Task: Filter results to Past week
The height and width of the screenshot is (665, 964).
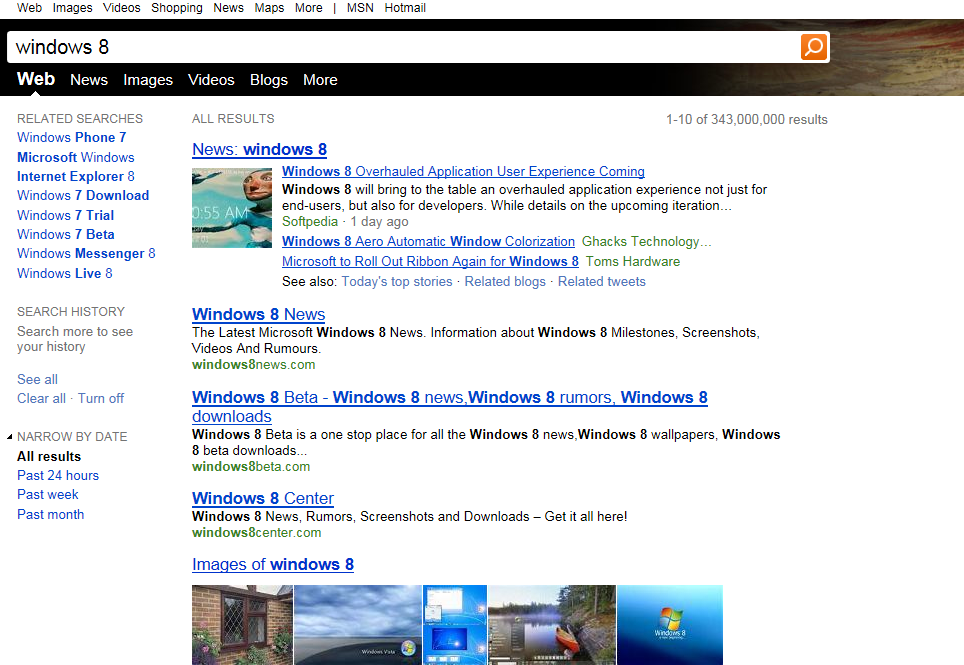Action: (48, 495)
